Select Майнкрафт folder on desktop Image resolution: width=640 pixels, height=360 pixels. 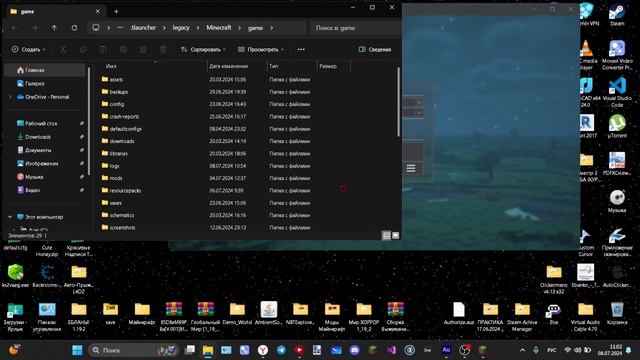142,313
